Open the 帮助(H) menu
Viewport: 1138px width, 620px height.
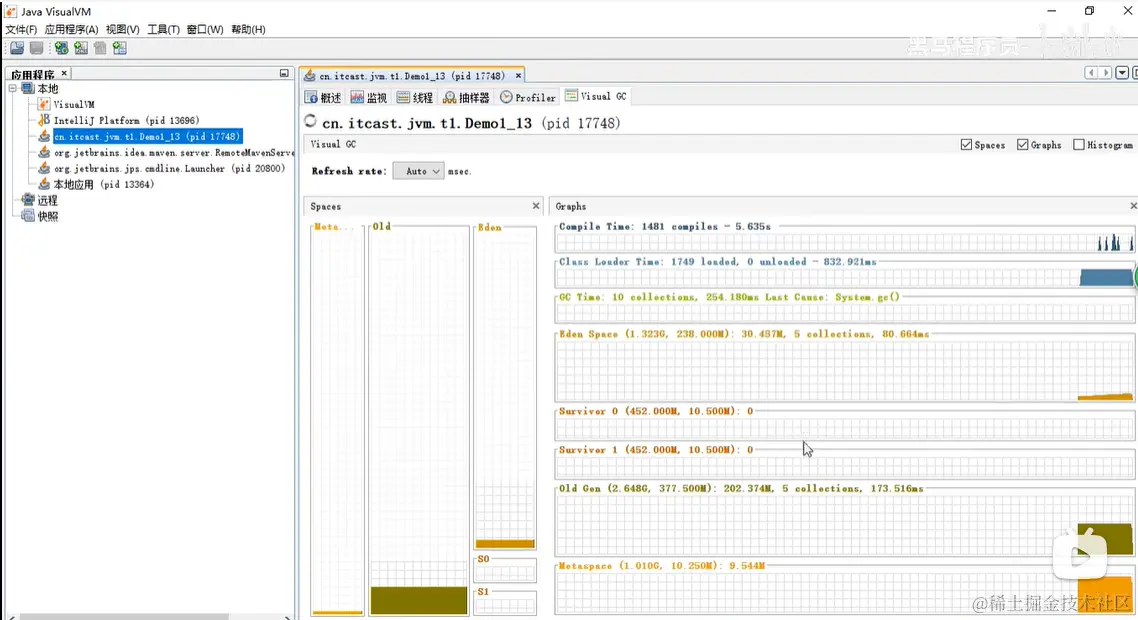pyautogui.click(x=248, y=29)
